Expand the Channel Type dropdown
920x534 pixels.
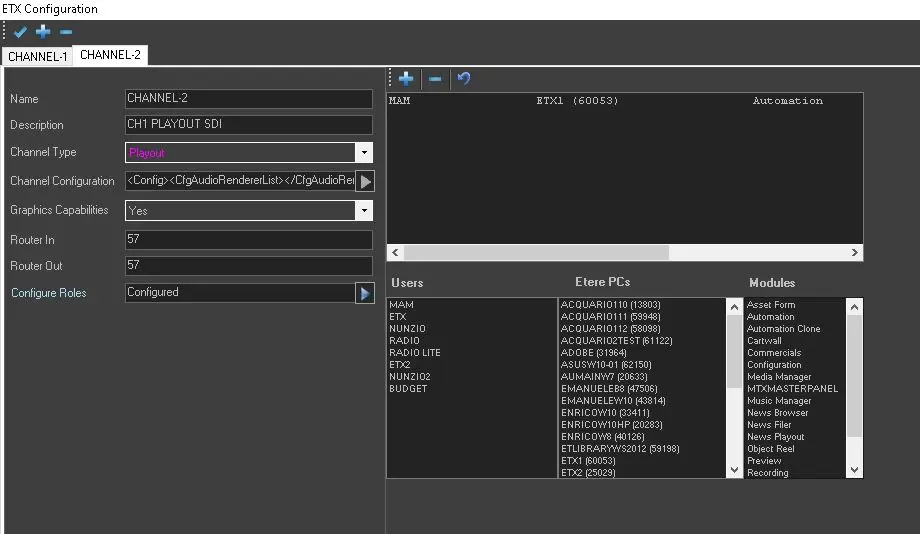coord(364,153)
